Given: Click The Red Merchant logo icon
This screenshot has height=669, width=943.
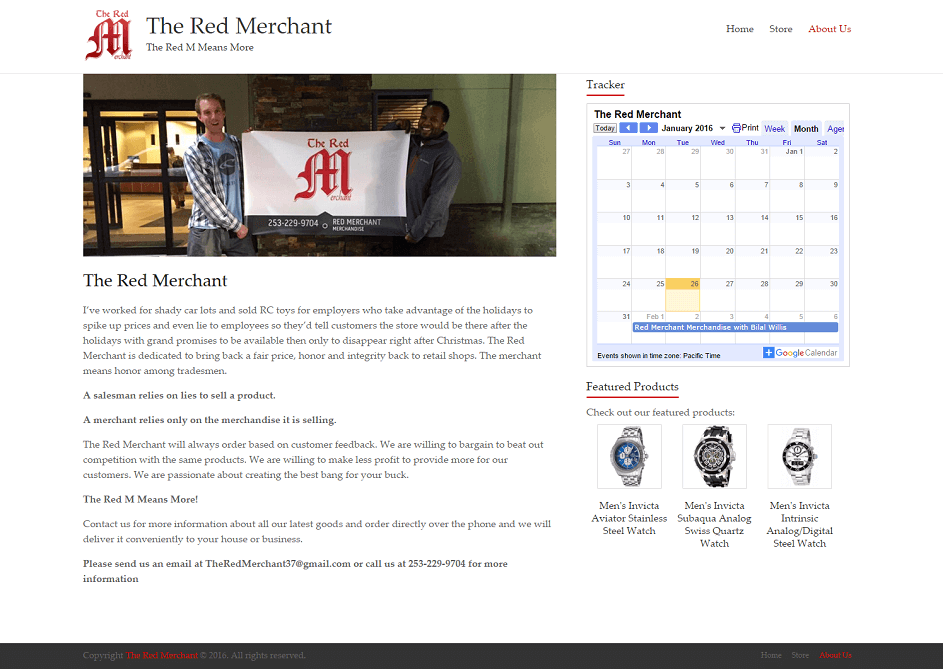Looking at the screenshot, I should tap(109, 35).
